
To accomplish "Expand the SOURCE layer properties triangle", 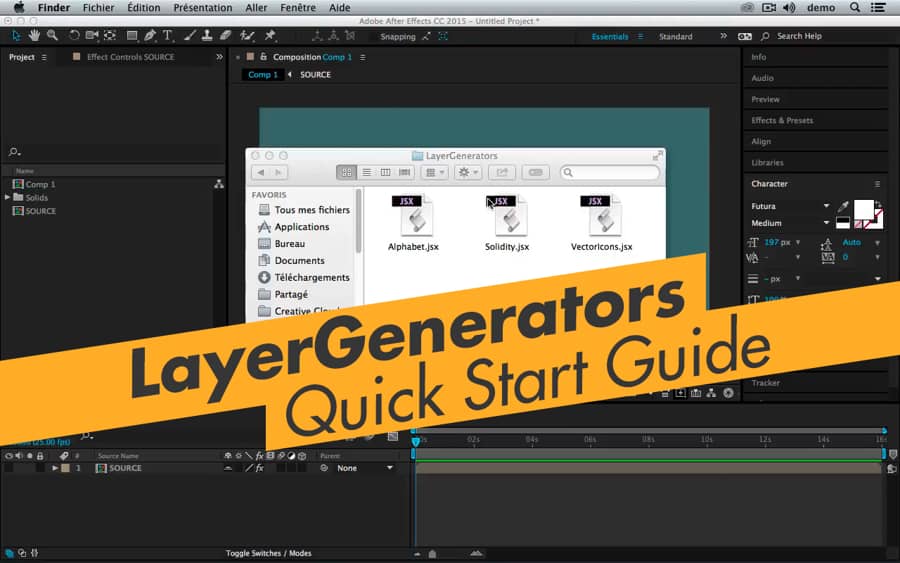I will pos(55,468).
